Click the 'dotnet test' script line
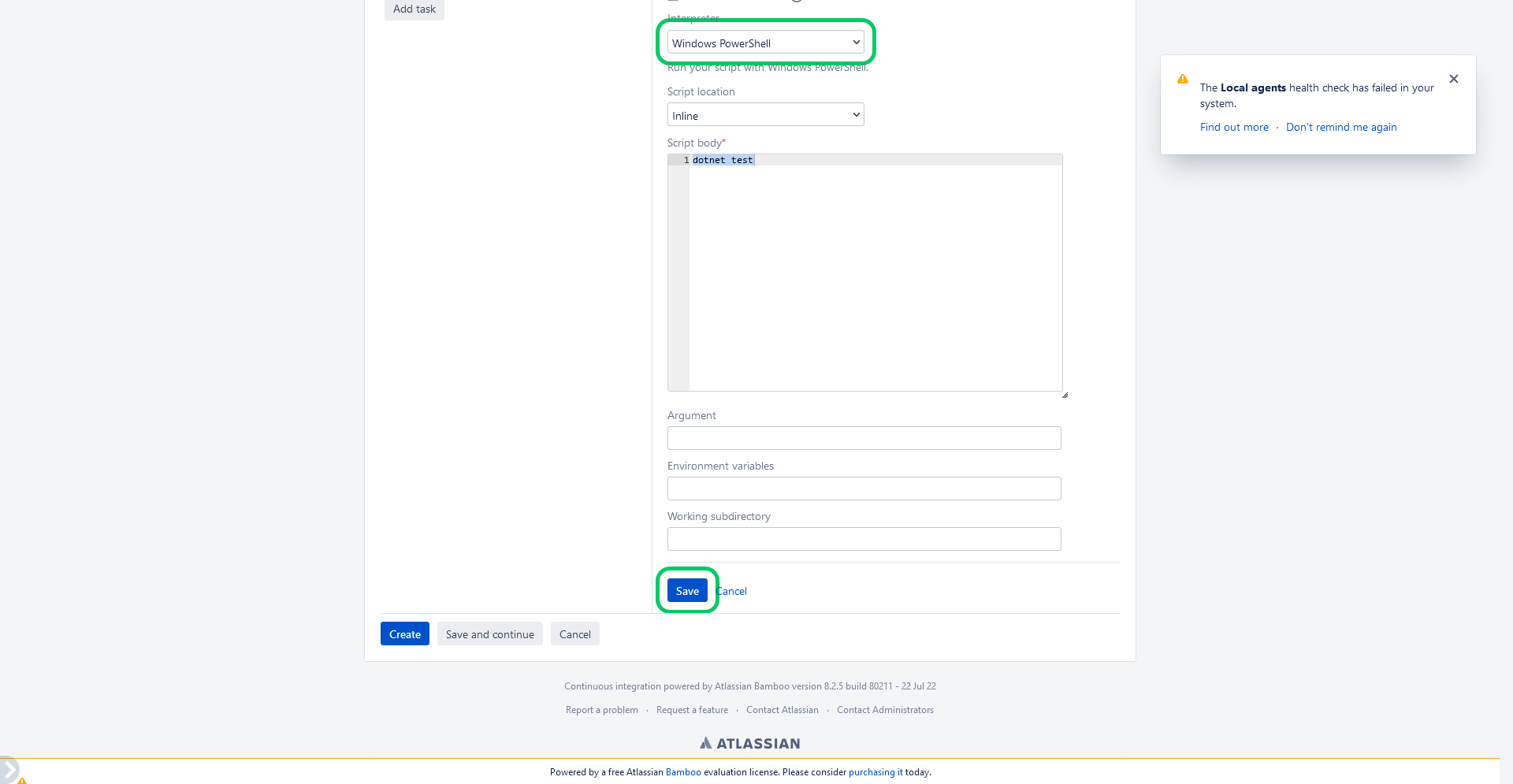Screen dimensions: 1513x784 (723, 160)
